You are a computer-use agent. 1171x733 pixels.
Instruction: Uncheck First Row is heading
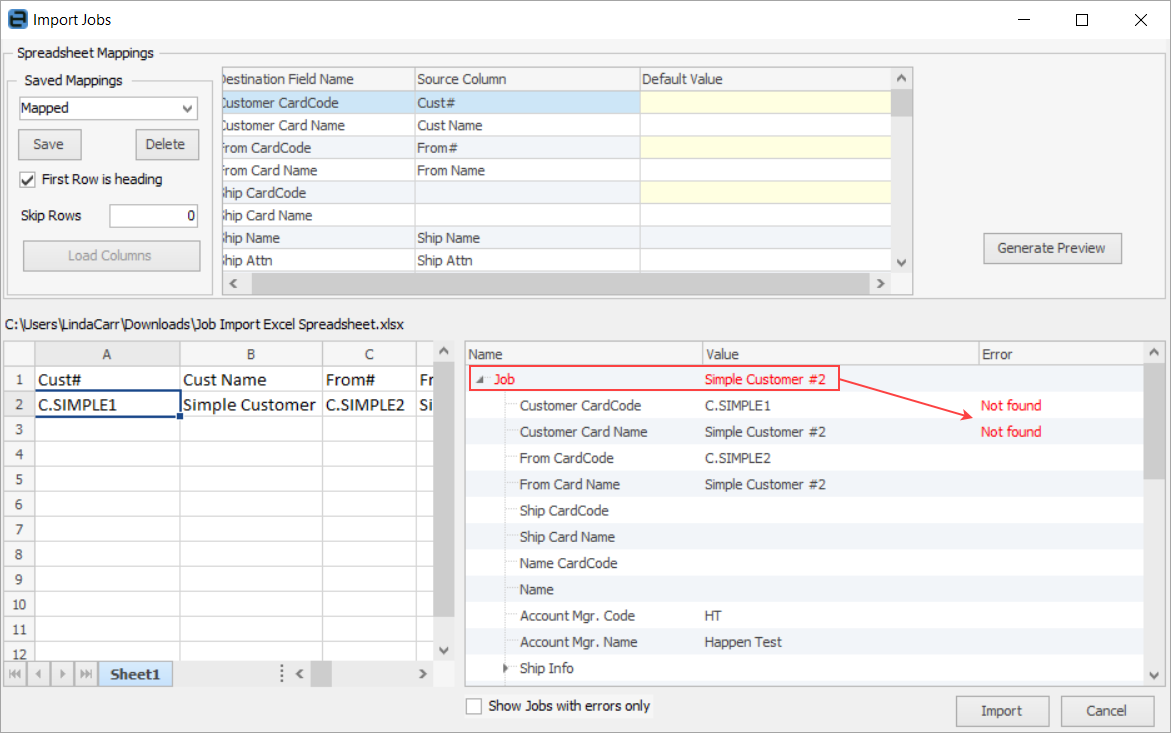[28, 180]
